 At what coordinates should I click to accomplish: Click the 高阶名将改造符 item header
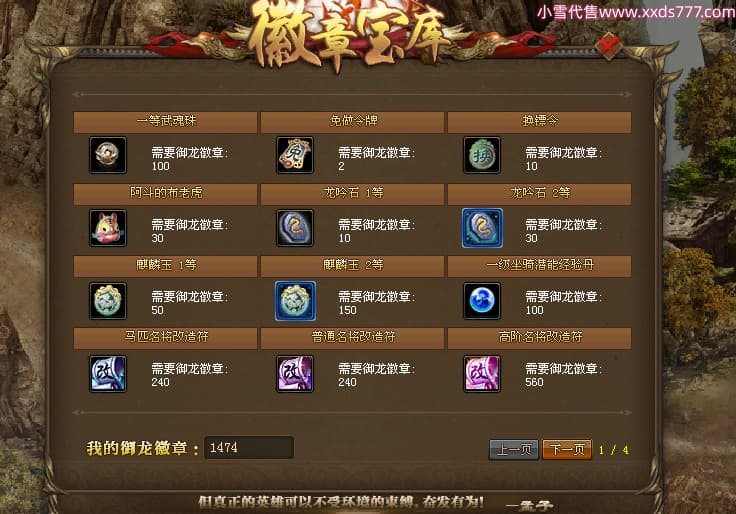tap(539, 338)
